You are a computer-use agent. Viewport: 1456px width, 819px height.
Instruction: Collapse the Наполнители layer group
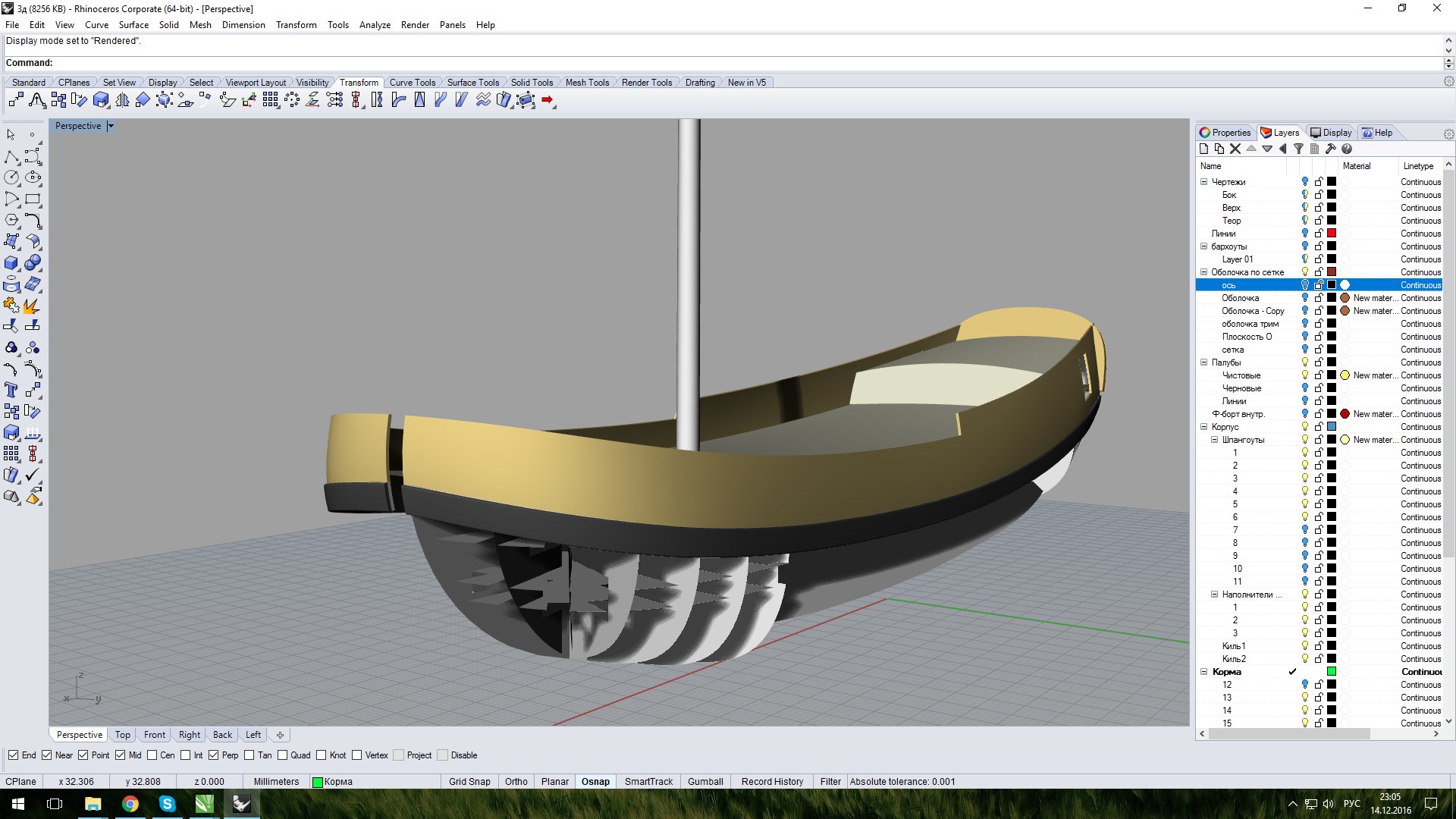[1214, 595]
